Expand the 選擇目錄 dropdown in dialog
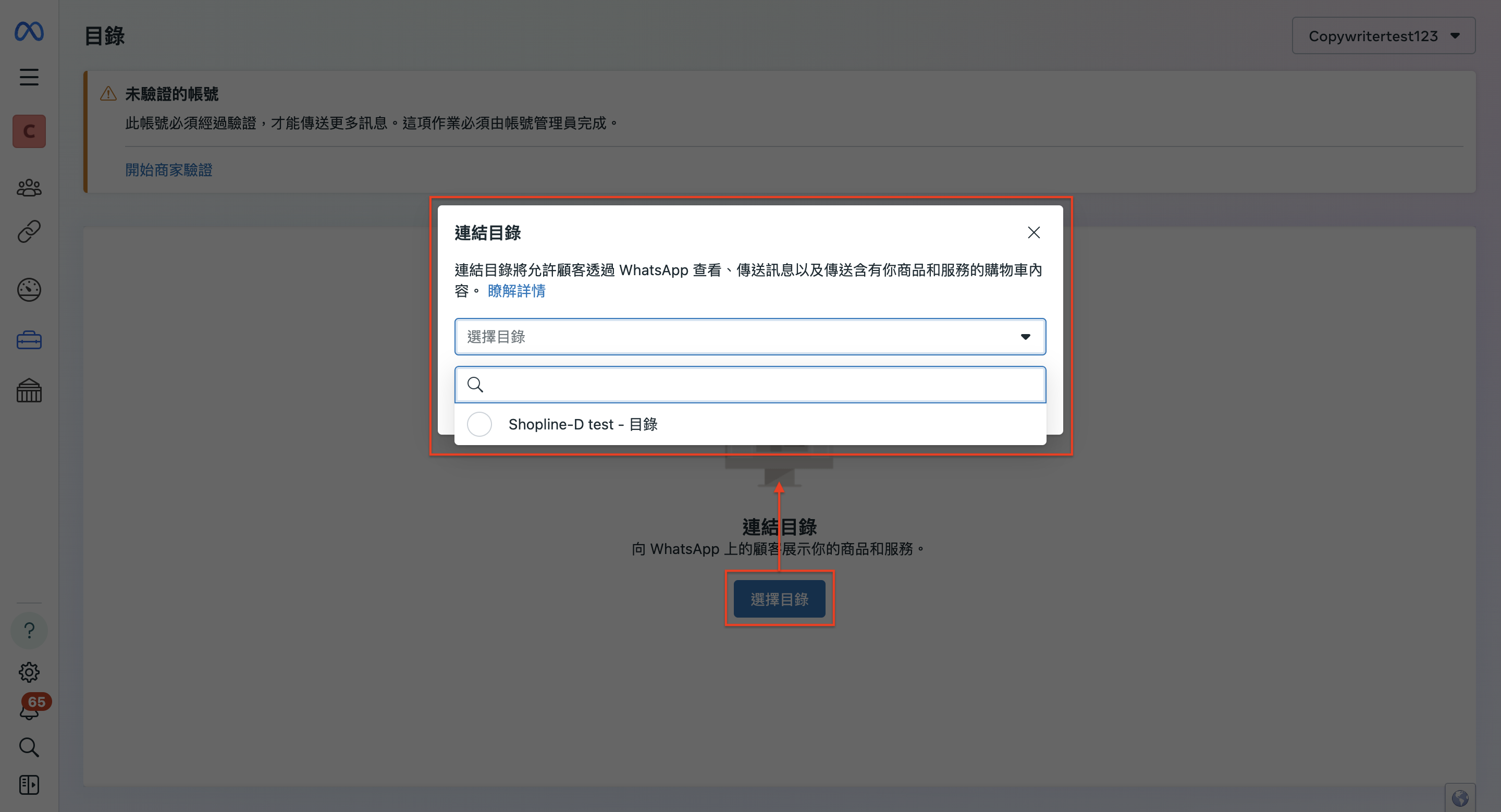 pos(750,337)
